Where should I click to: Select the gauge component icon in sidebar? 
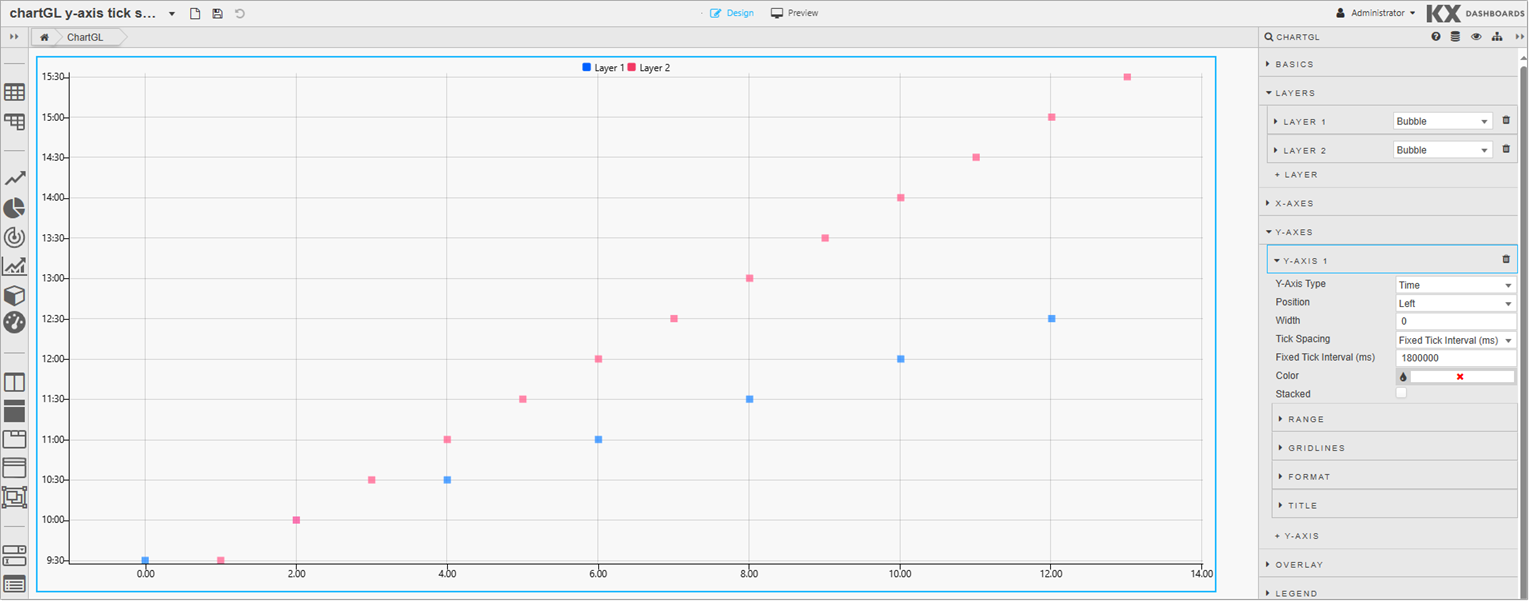[14, 322]
